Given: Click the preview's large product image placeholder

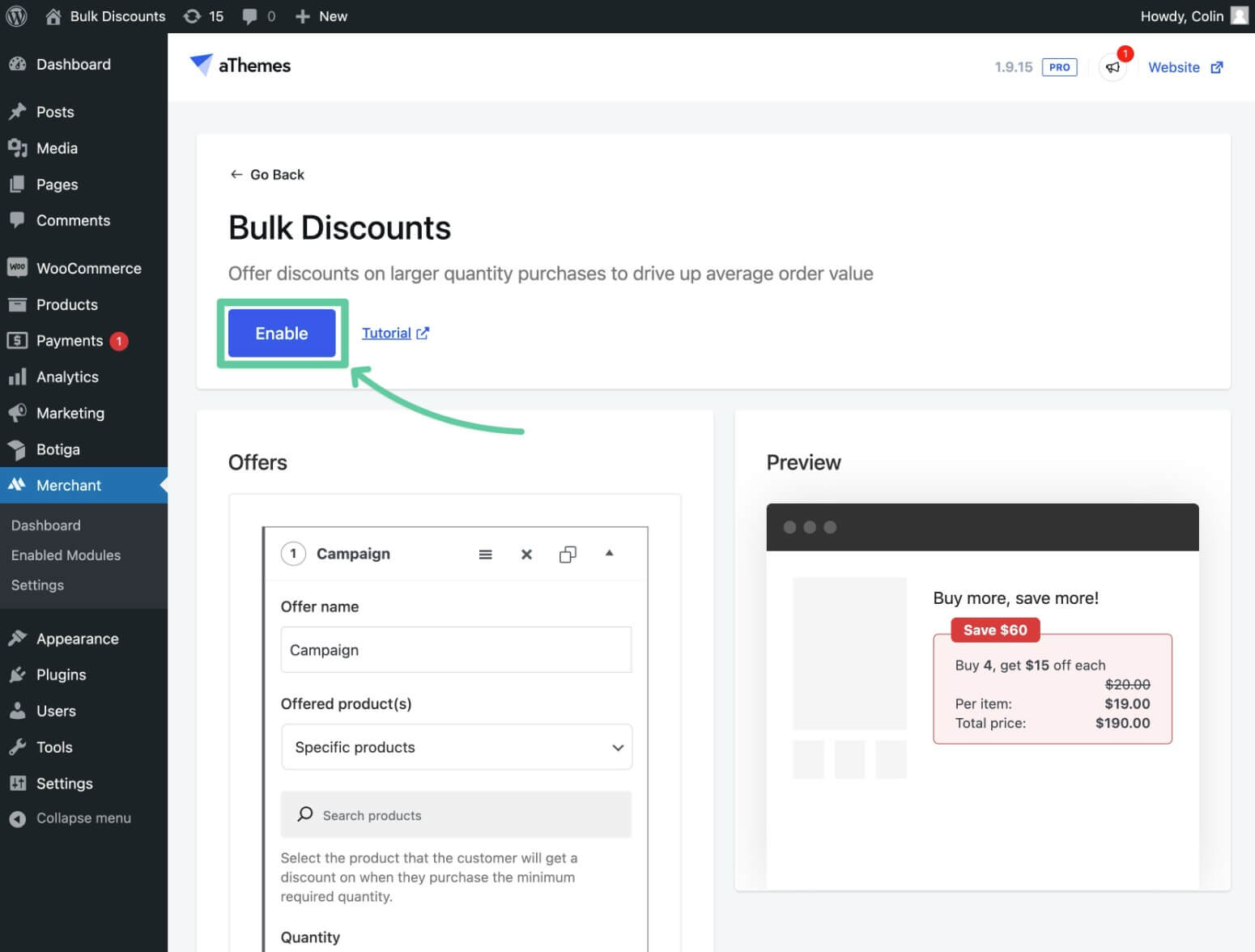Looking at the screenshot, I should pos(849,653).
